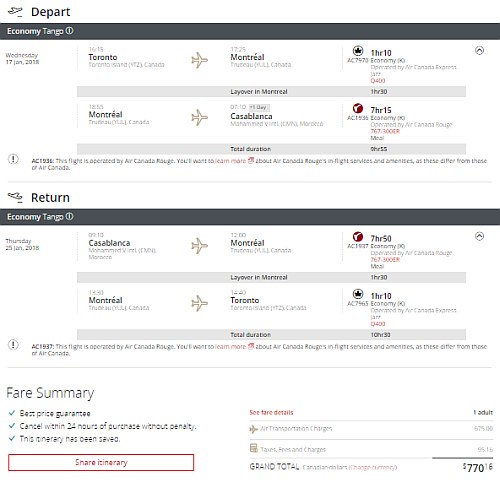Click plane icon between Casablanca and Montréal
This screenshot has width=500, height=488.
click(199, 246)
